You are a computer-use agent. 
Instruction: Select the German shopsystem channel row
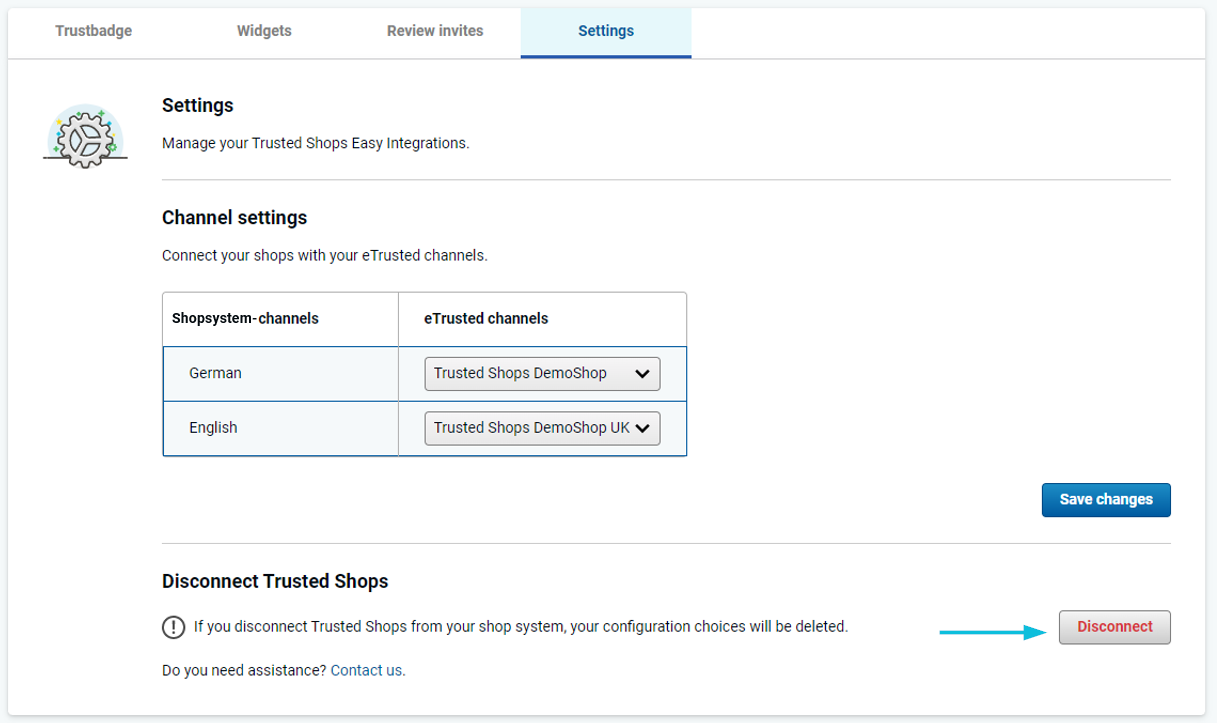(x=215, y=373)
